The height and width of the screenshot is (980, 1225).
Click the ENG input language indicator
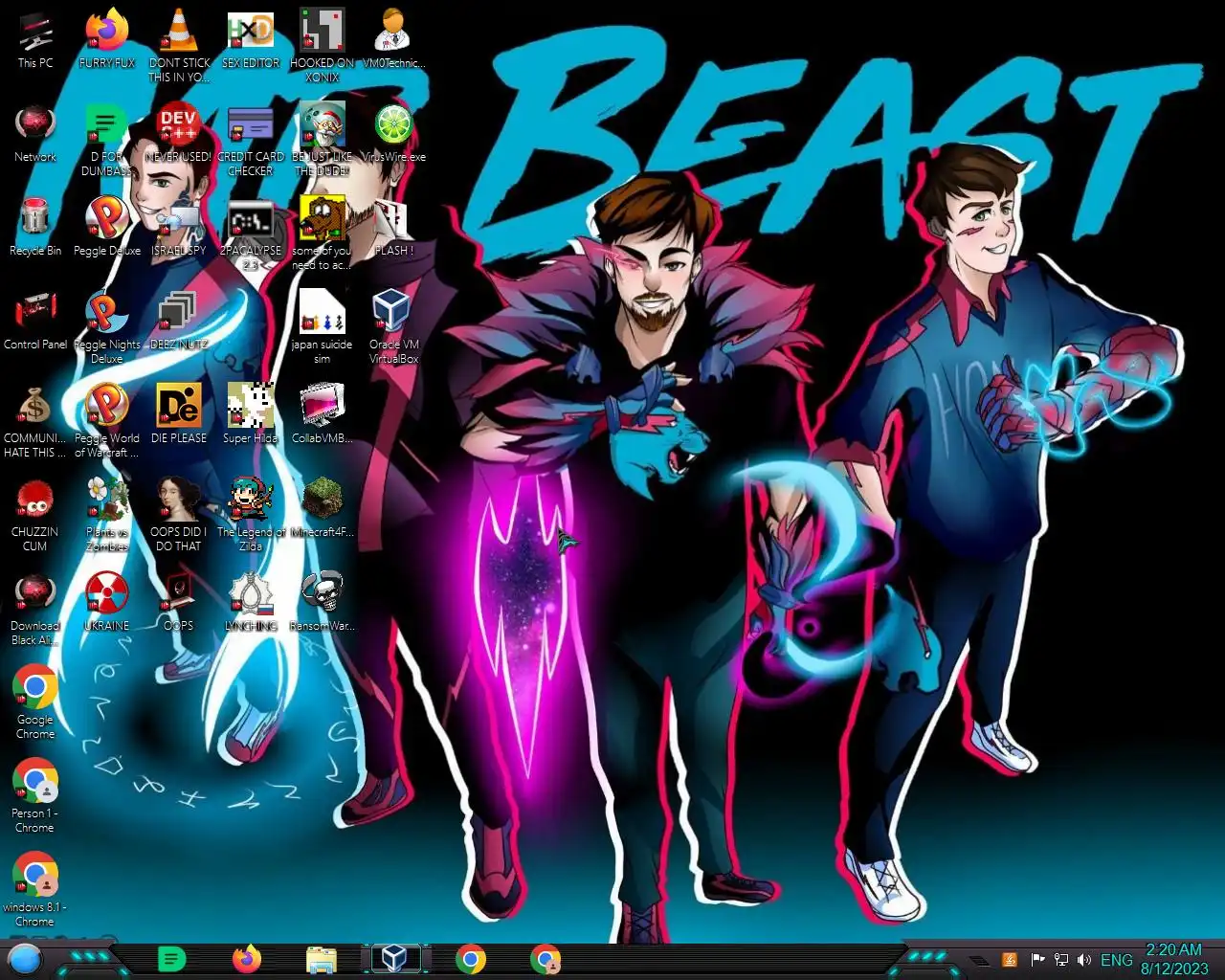coord(1117,960)
